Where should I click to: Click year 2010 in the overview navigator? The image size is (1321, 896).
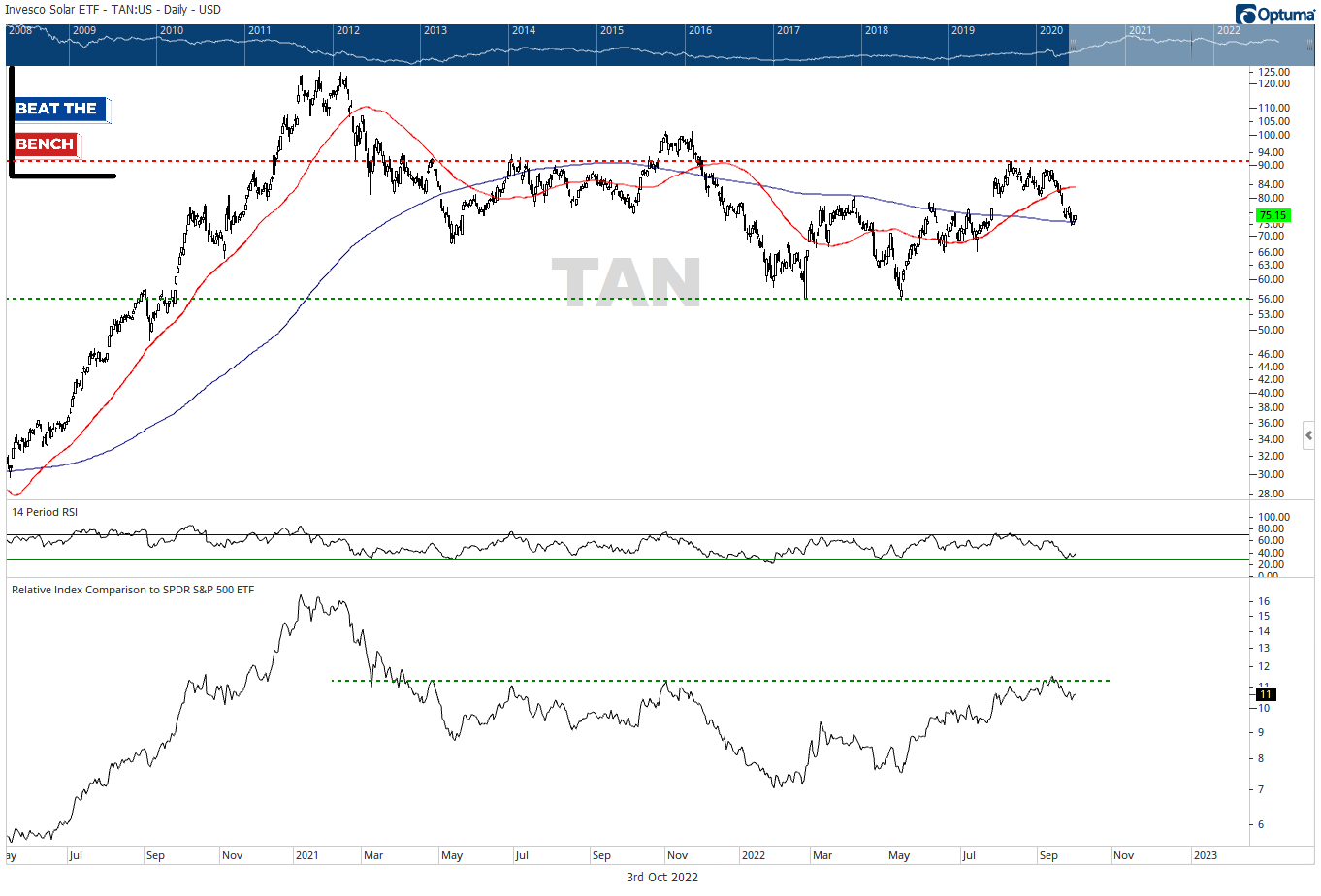tap(172, 30)
